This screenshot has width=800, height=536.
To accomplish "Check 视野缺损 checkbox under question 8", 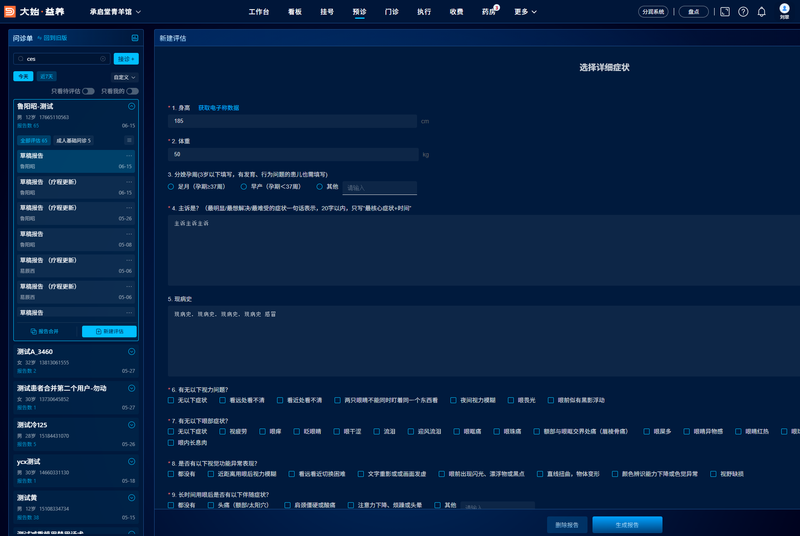I will click(x=713, y=474).
